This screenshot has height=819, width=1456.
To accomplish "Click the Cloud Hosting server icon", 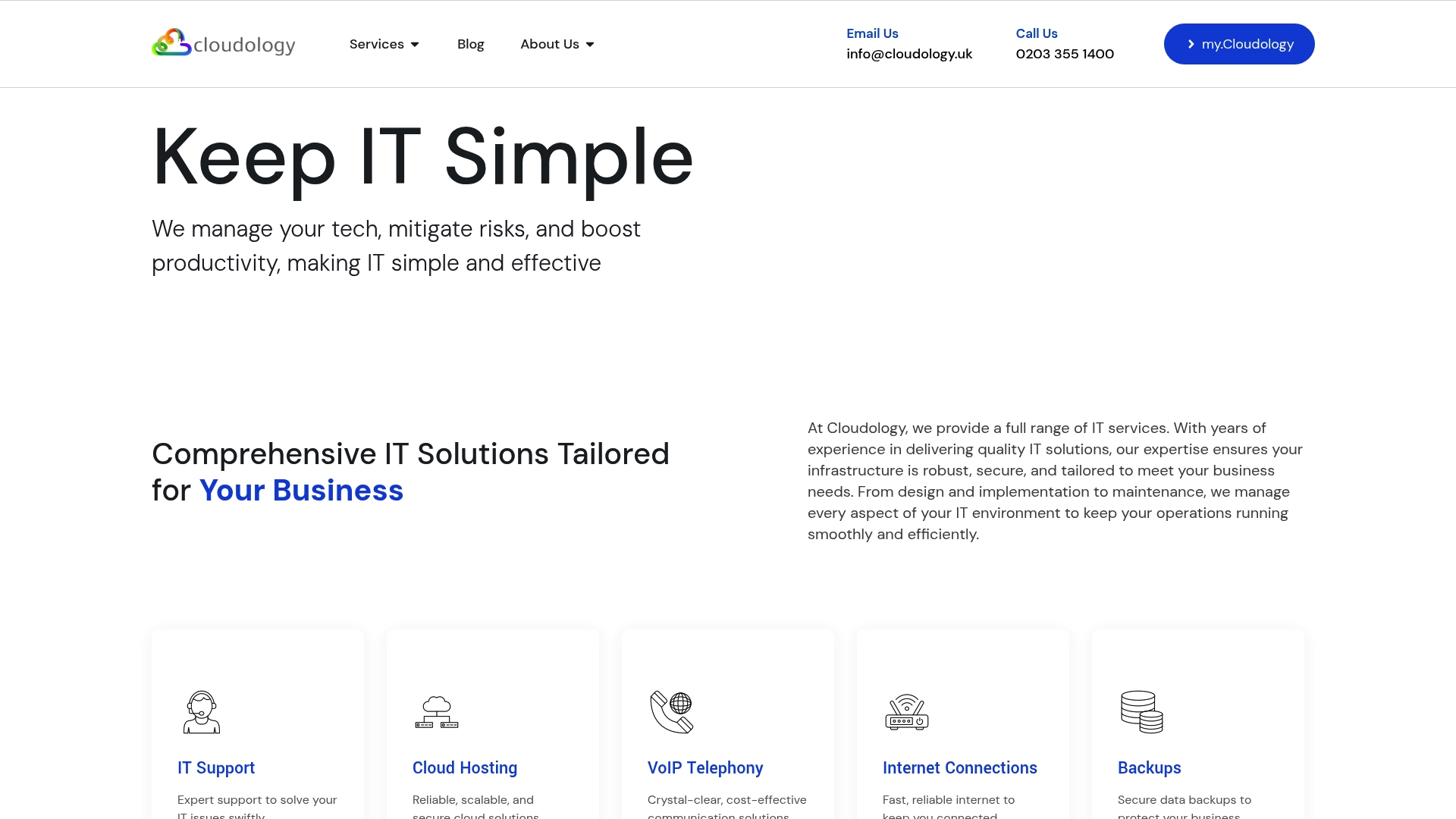I will (437, 712).
